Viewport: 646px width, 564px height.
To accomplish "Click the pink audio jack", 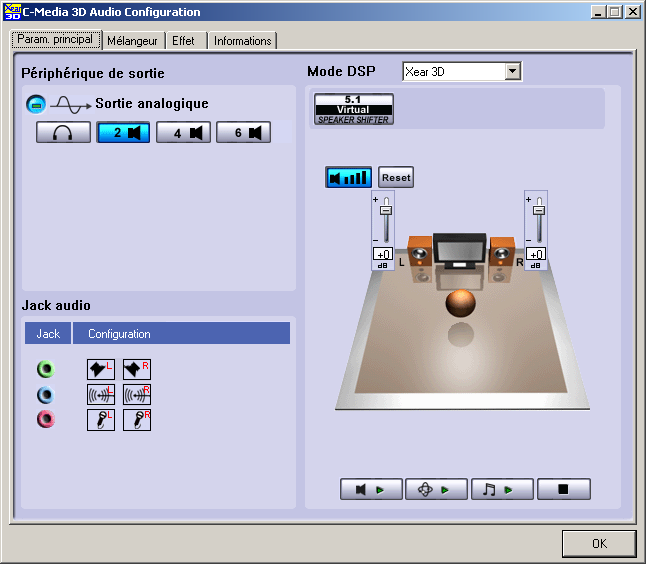I will coord(46,419).
